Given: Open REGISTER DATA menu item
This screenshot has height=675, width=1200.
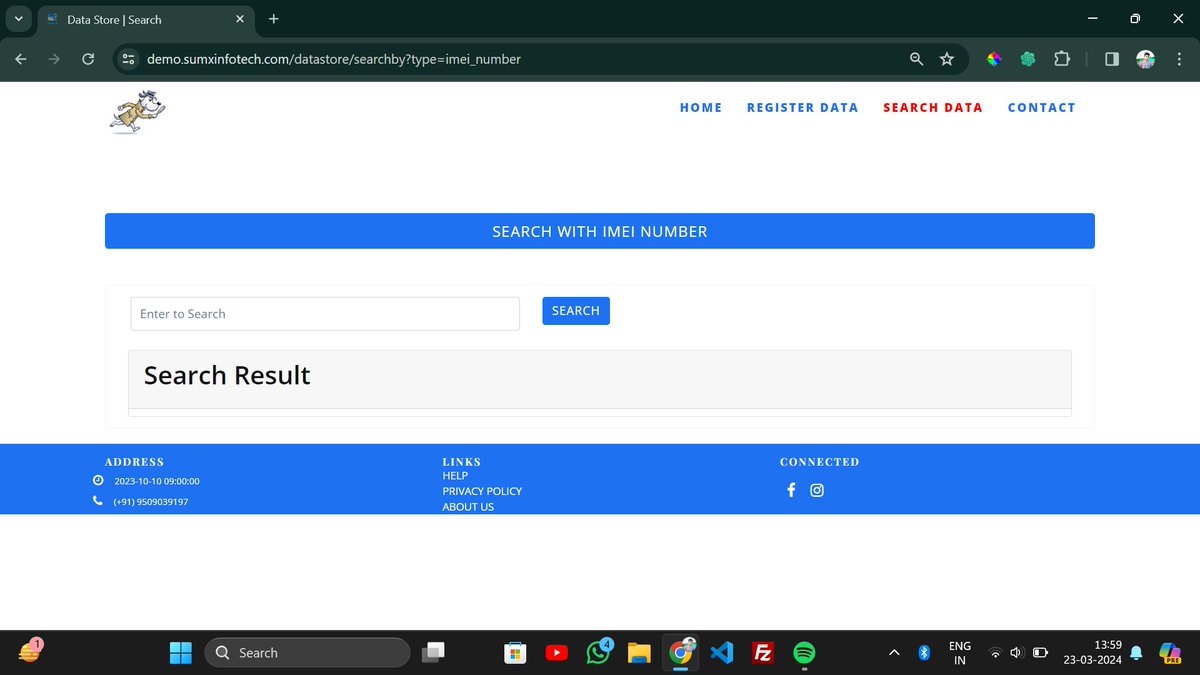Looking at the screenshot, I should [x=803, y=107].
